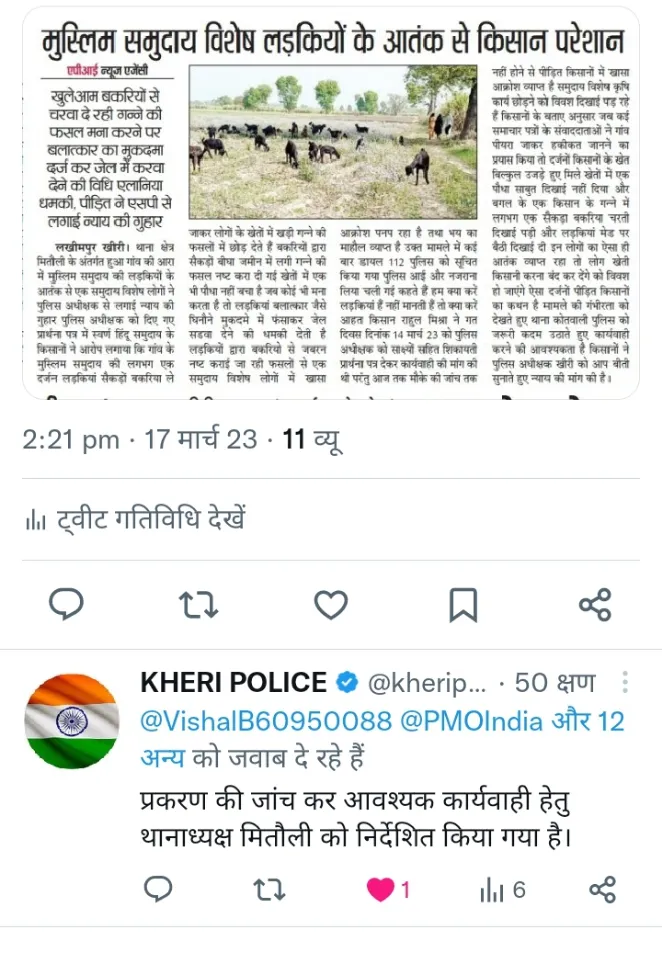Click the bar chart icon beside ट्वीट गतिविधि
This screenshot has width=662, height=956.
(x=35, y=521)
